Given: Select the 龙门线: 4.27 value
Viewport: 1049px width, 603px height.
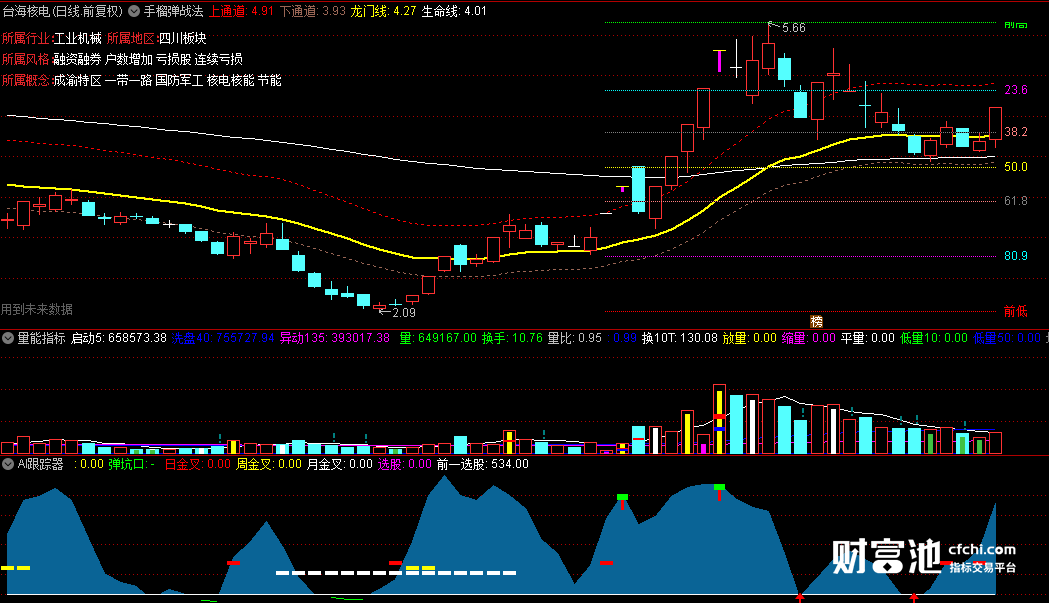Looking at the screenshot, I should 383,11.
